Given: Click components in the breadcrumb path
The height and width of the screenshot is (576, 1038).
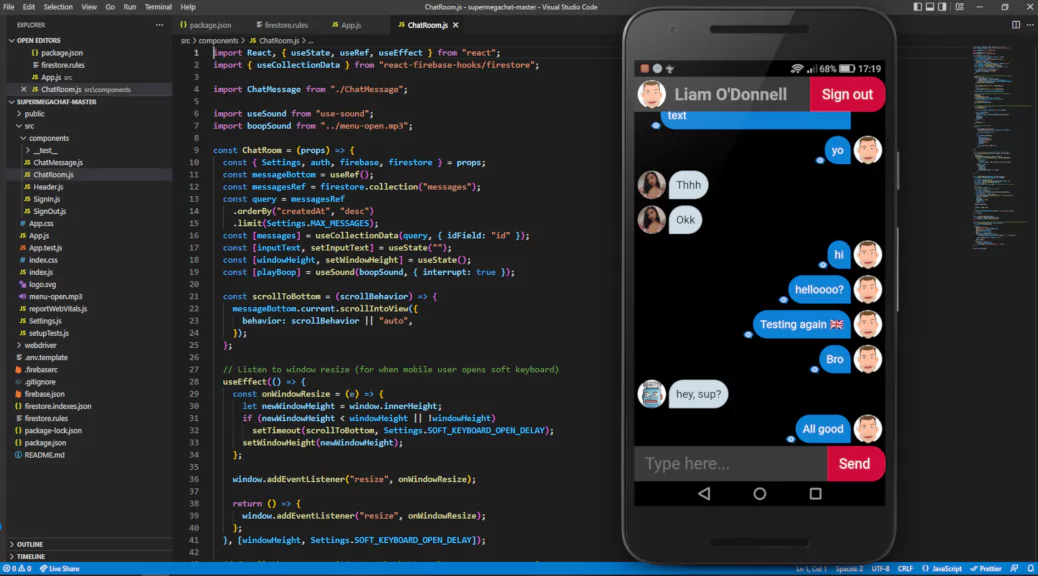Looking at the screenshot, I should (218, 41).
